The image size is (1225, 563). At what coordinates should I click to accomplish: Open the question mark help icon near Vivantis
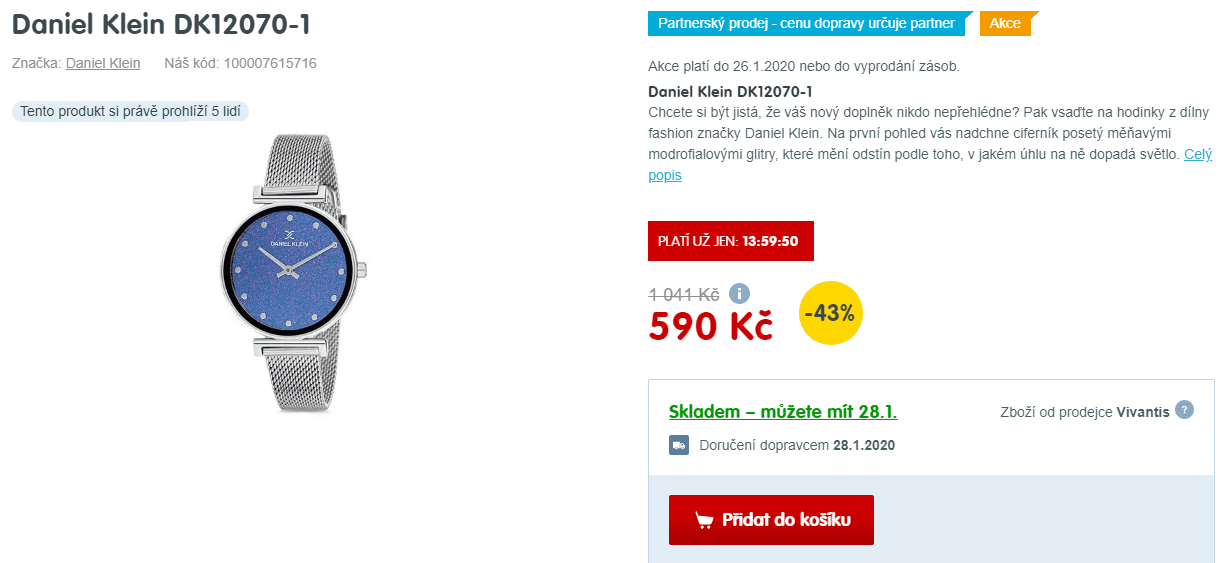point(1184,410)
